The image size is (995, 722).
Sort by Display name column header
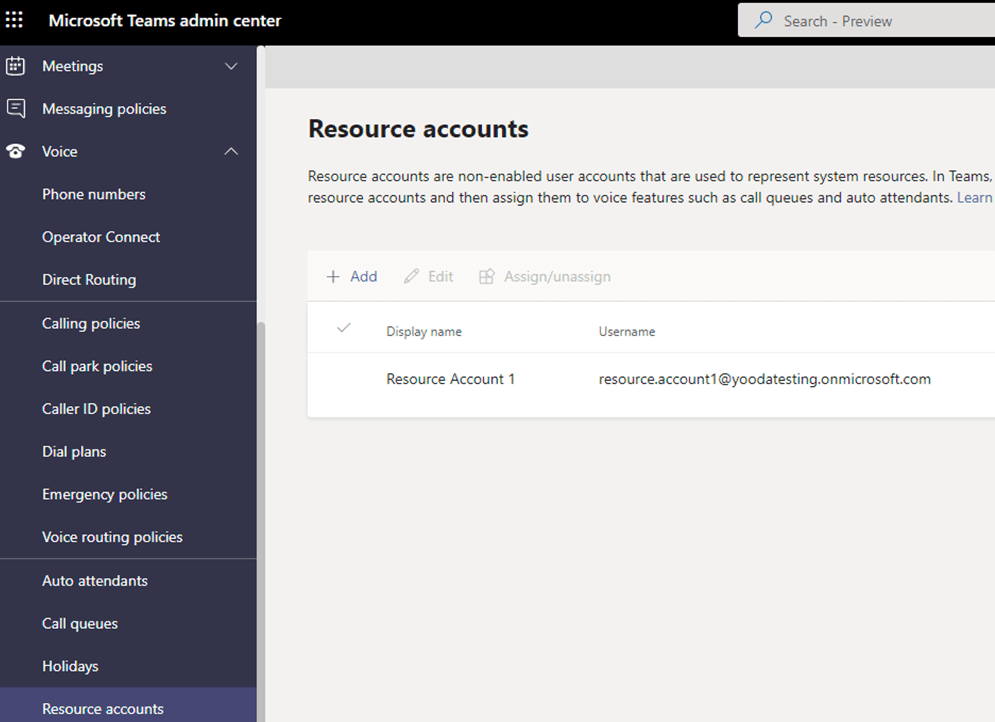click(424, 331)
